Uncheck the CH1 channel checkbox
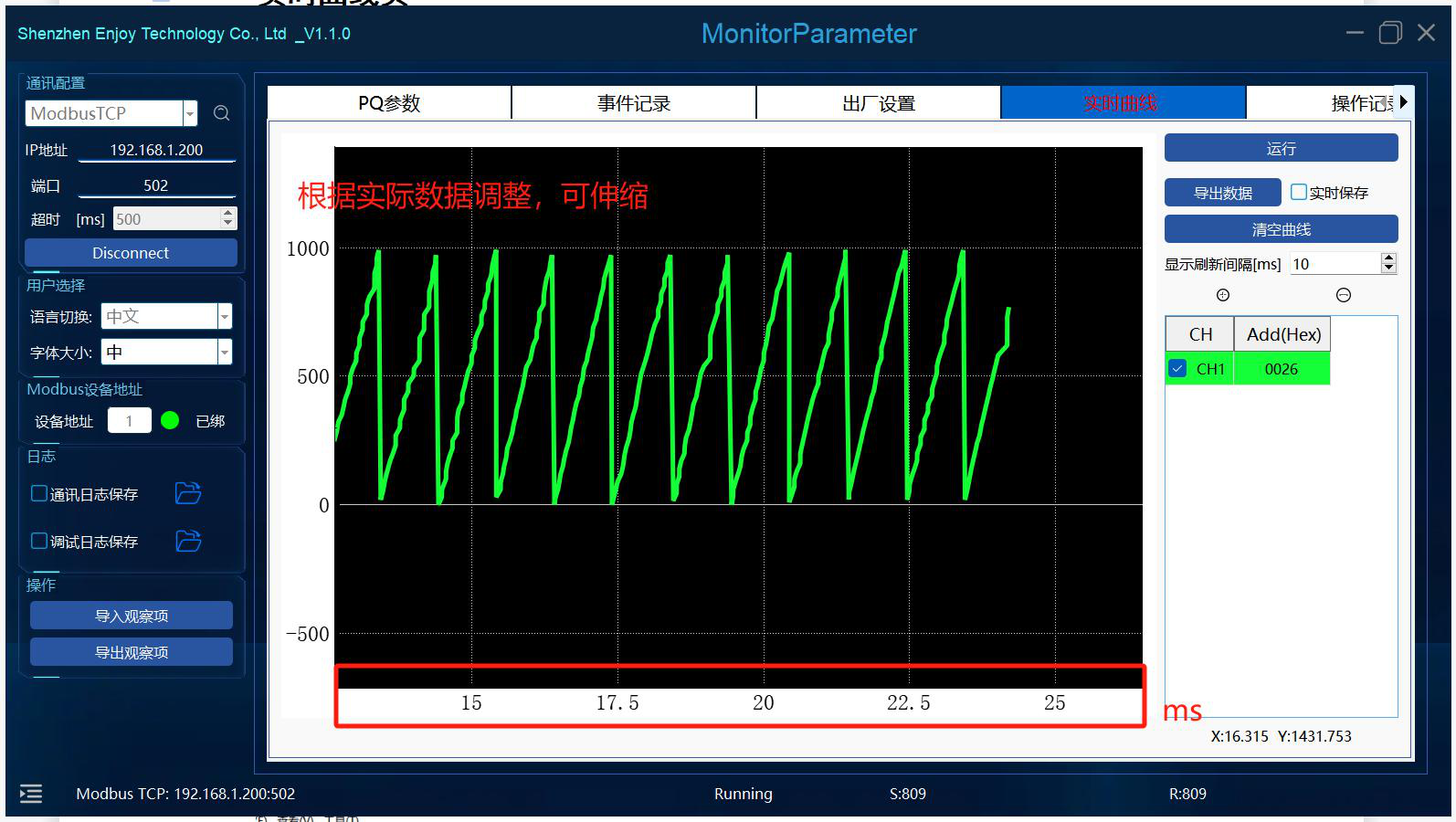1456x822 pixels. pyautogui.click(x=1177, y=369)
